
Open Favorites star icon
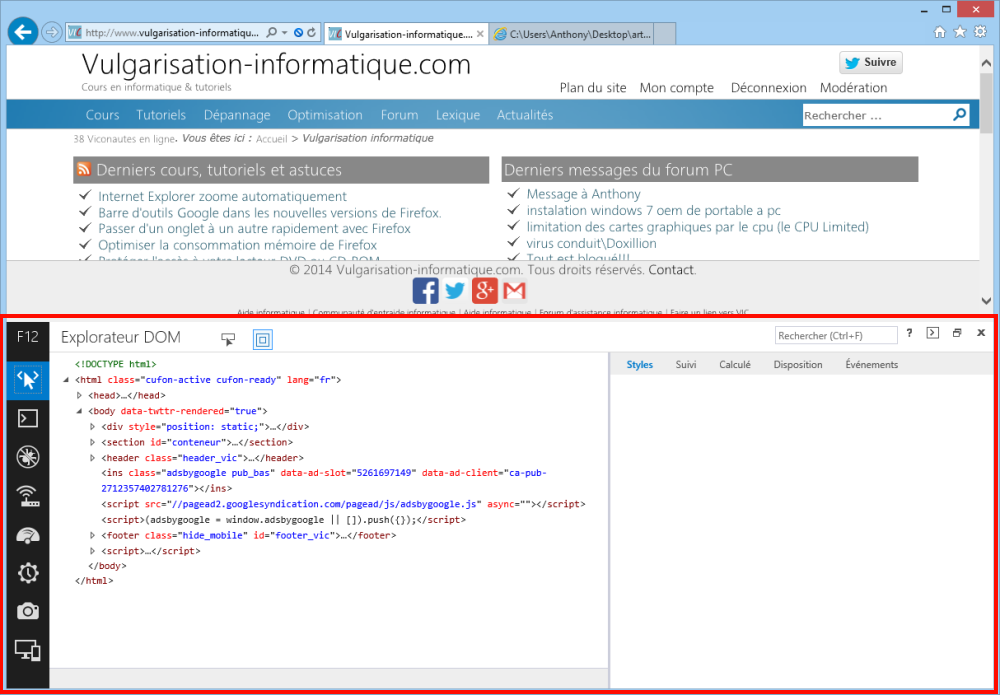coord(960,33)
